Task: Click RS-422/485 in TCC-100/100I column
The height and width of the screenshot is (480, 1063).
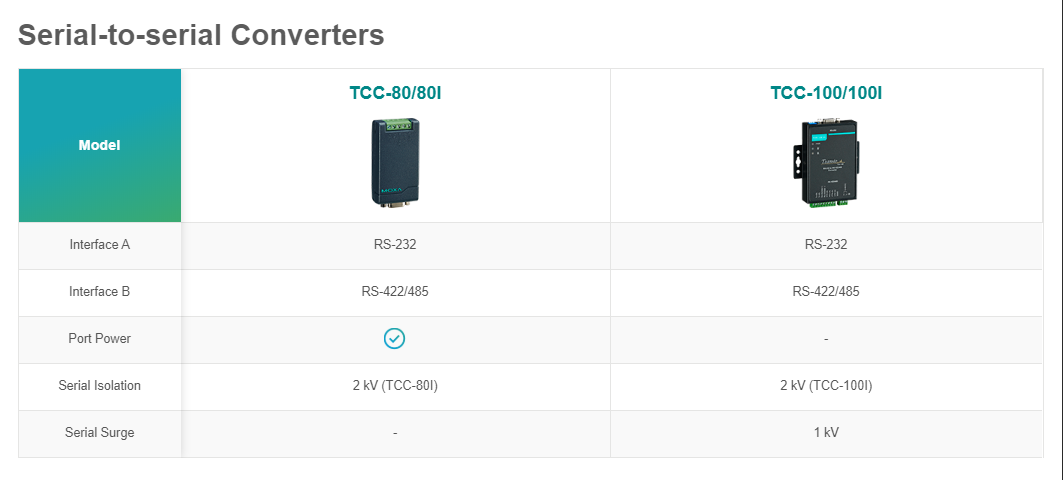Action: 826,292
